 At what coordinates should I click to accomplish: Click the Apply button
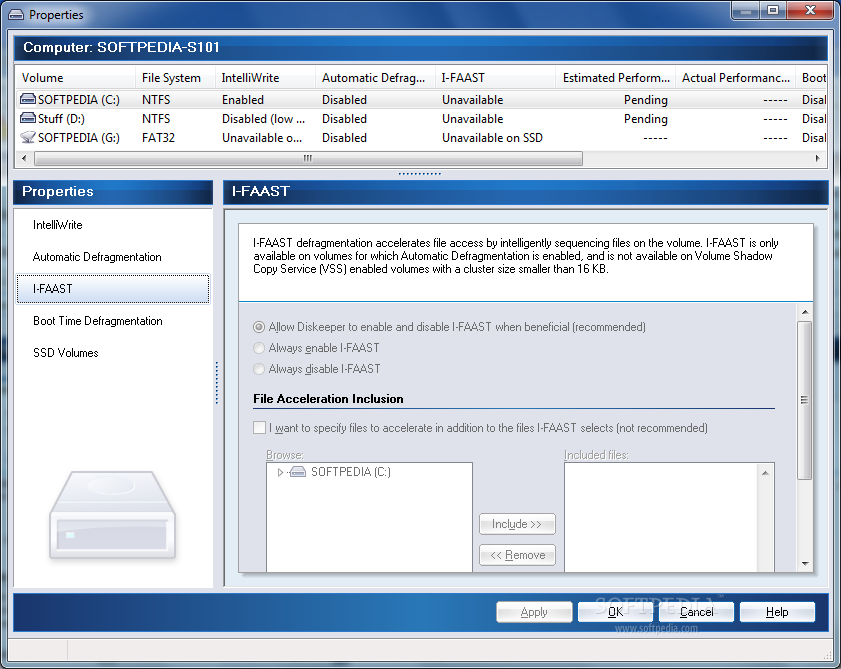click(534, 612)
